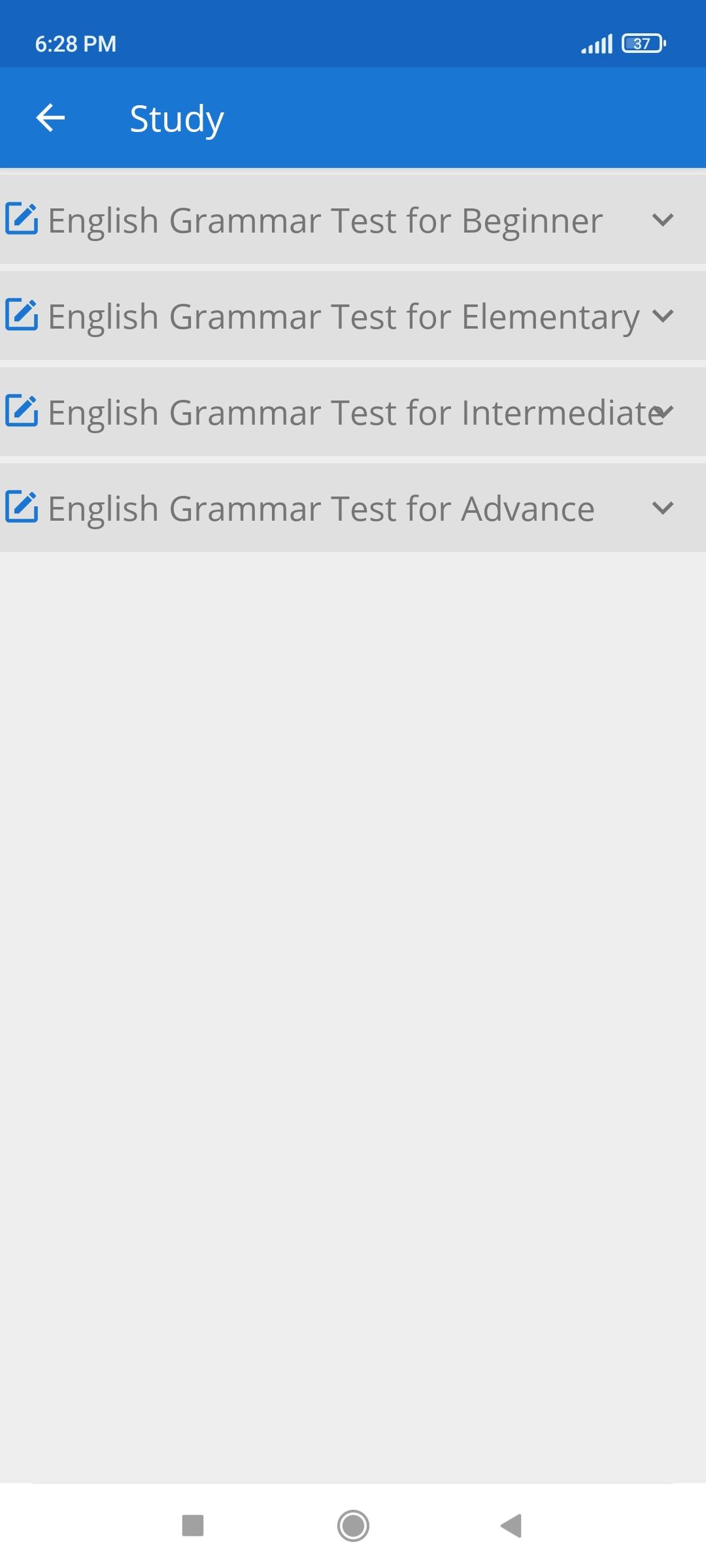Viewport: 706px width, 1568px height.
Task: Tap the edit icon beside Advance test
Action: pyautogui.click(x=22, y=507)
